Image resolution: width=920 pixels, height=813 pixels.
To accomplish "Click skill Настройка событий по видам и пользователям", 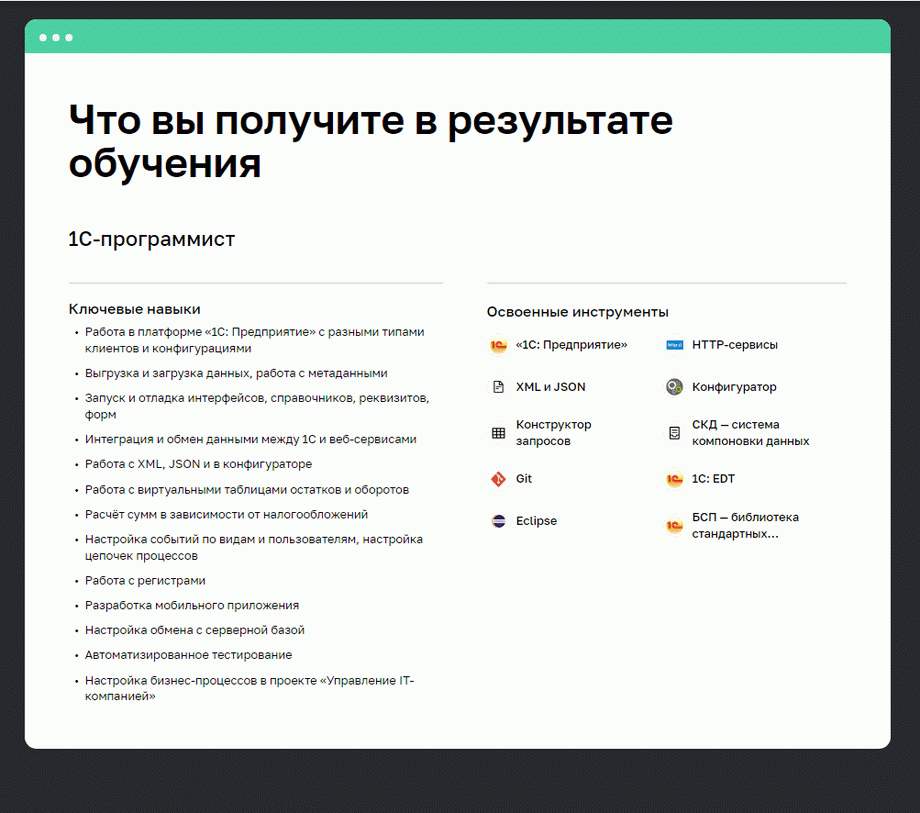I will pyautogui.click(x=253, y=547).
